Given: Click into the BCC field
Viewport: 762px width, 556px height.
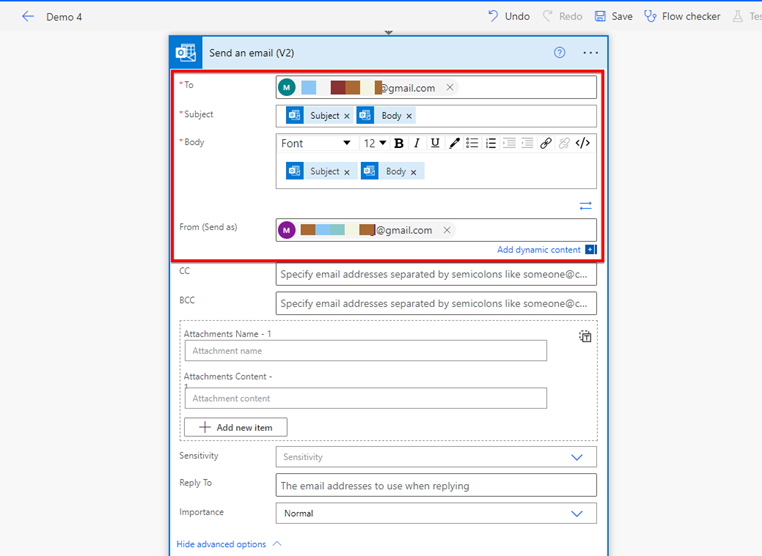Looking at the screenshot, I should 436,303.
